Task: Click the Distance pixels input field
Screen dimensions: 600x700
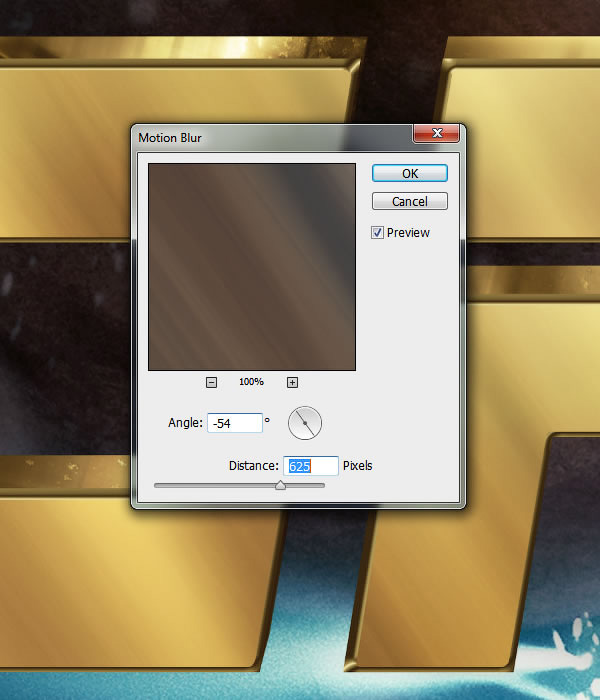Action: point(311,466)
